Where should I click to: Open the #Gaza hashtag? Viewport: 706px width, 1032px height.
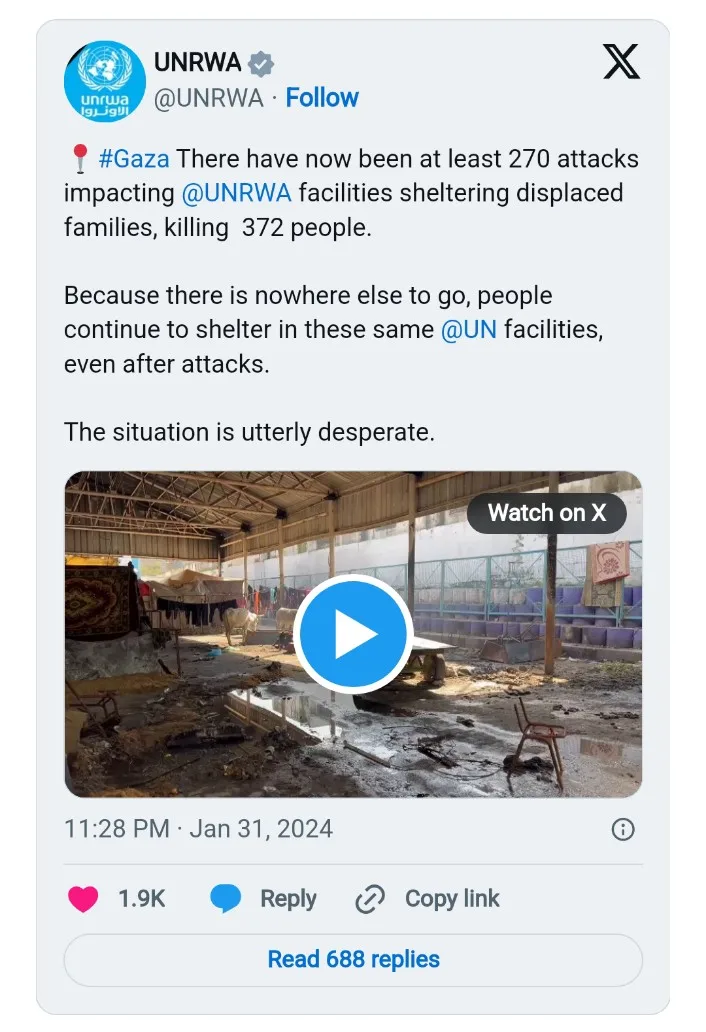tap(134, 159)
